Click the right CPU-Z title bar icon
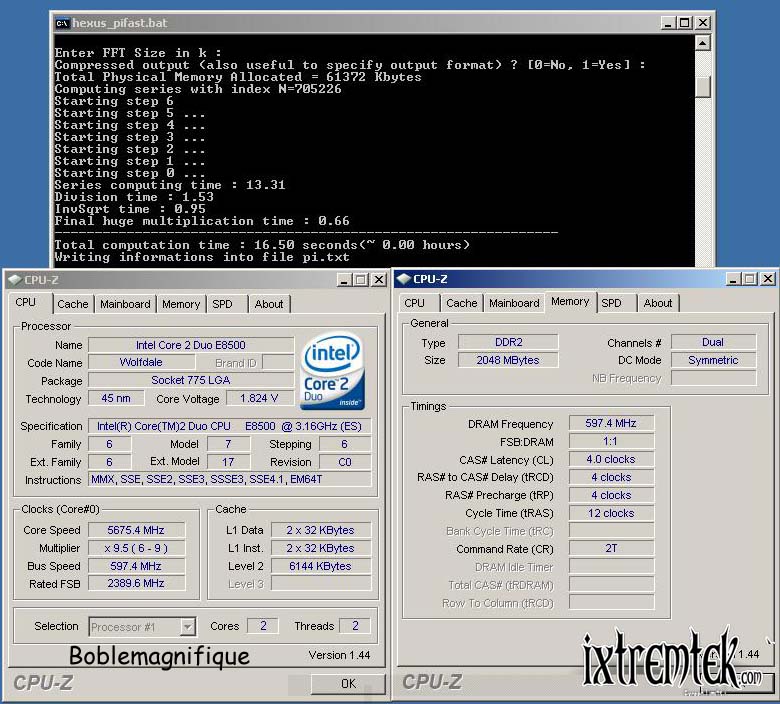Viewport: 780px width, 704px height. pos(403,279)
